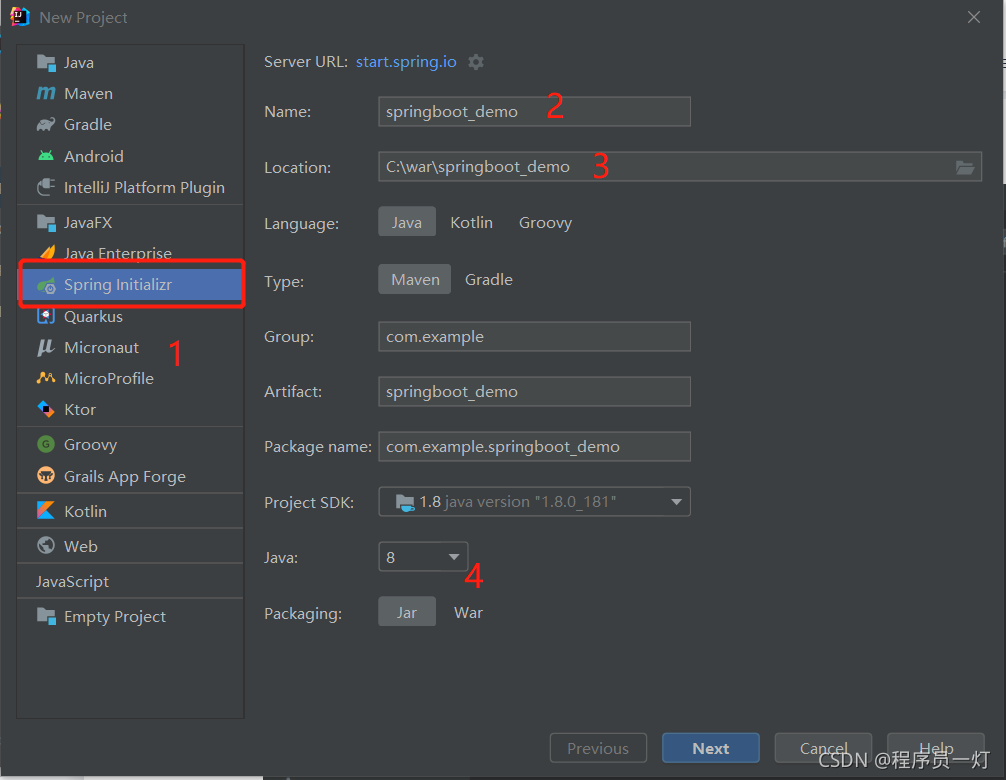Select the Micronaut label in list
Image resolution: width=1006 pixels, height=780 pixels.
pos(101,348)
